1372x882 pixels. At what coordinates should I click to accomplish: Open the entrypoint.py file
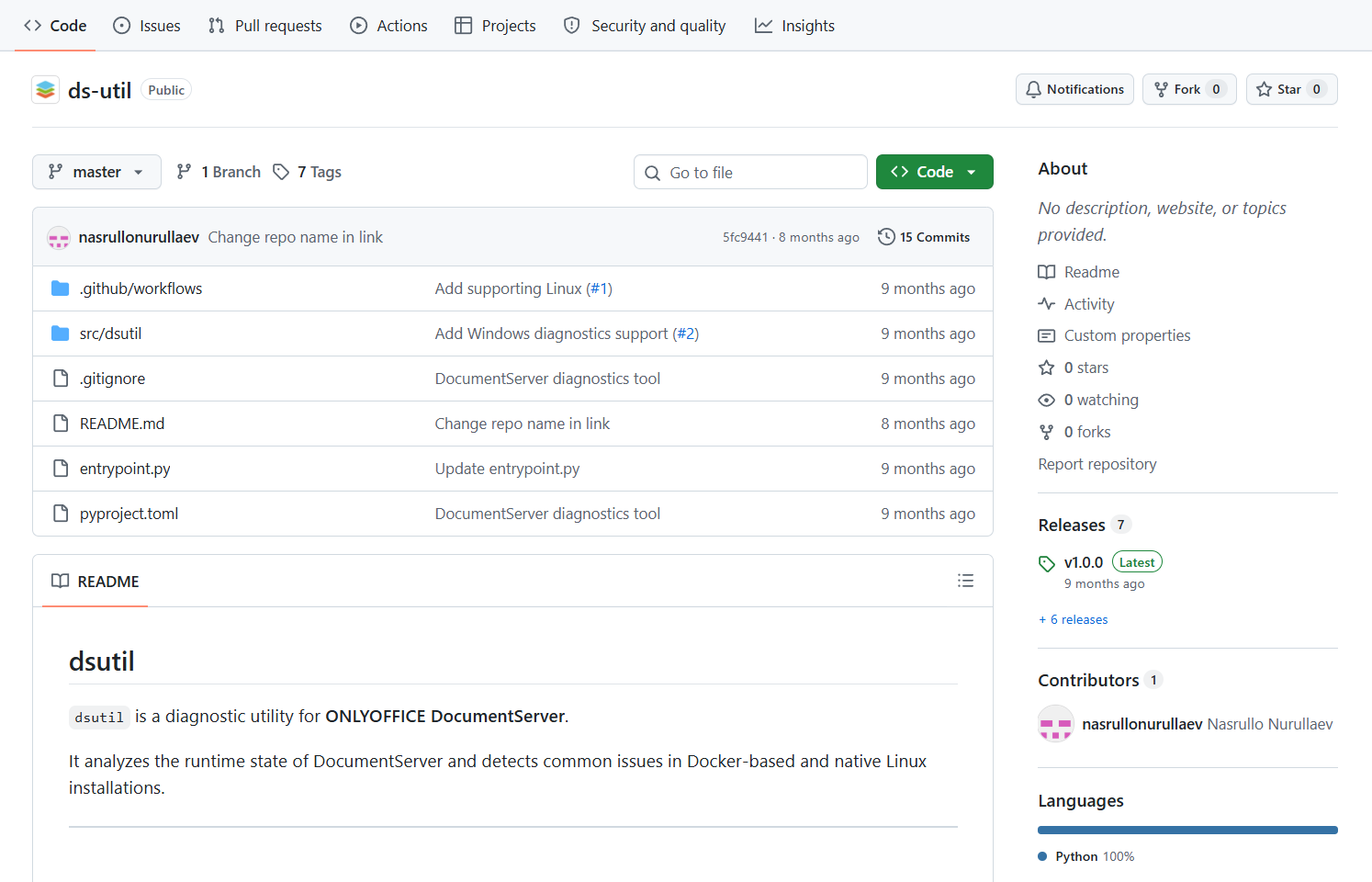tap(125, 469)
